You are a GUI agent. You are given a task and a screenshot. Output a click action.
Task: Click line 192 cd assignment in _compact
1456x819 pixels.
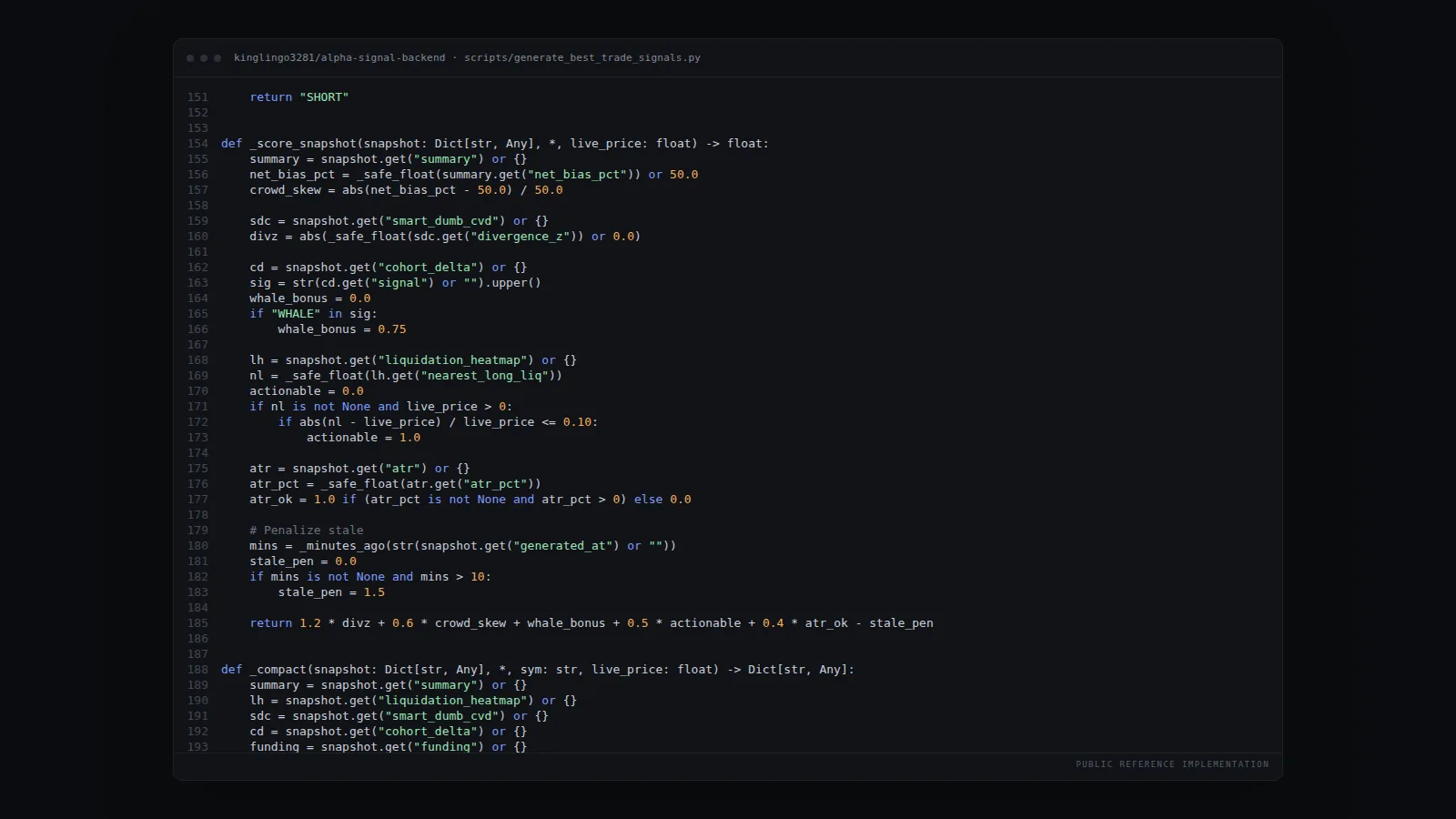[389, 732]
